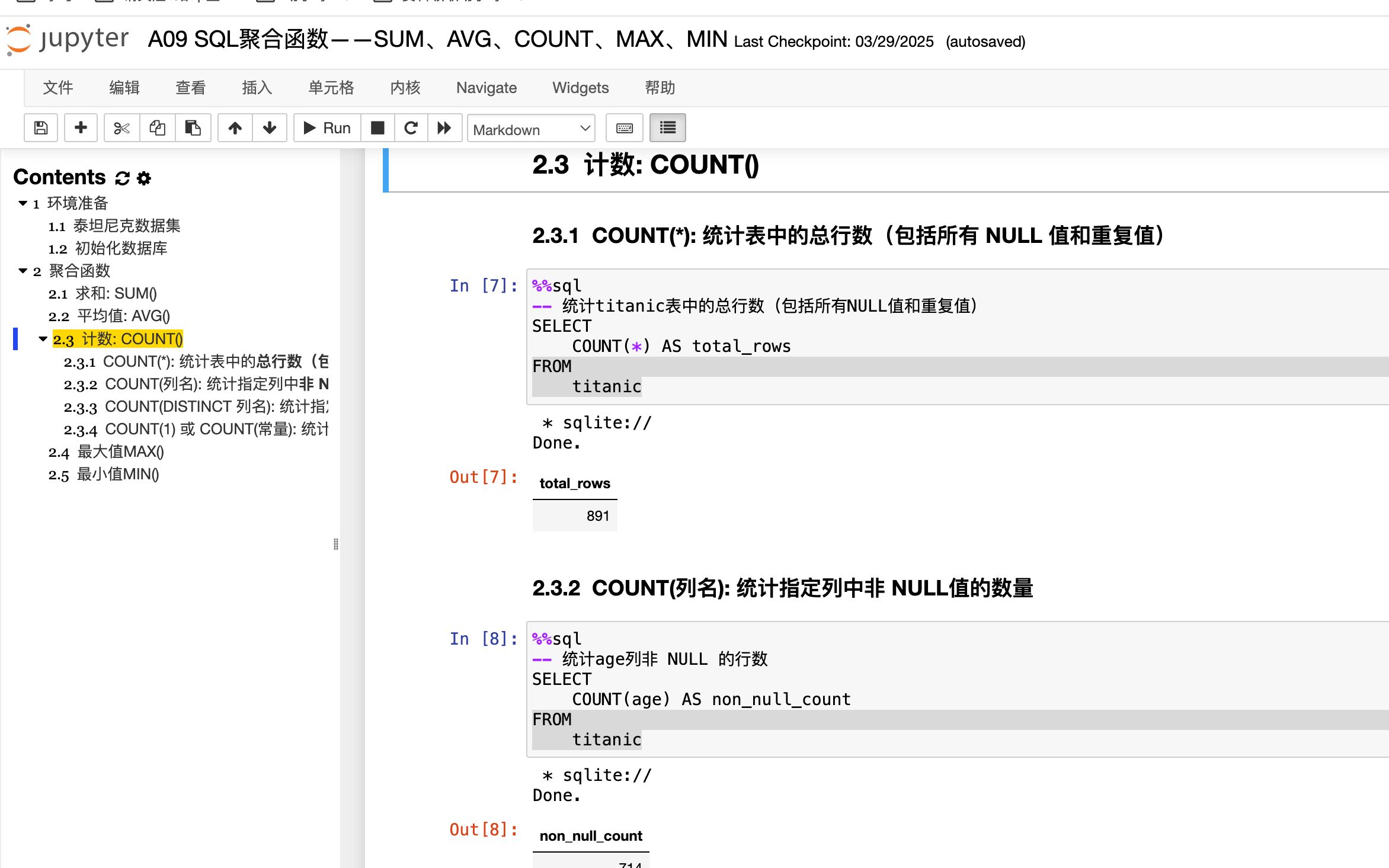This screenshot has width=1389, height=868.
Task: Insert a new cell below using plus icon
Action: coord(81,128)
